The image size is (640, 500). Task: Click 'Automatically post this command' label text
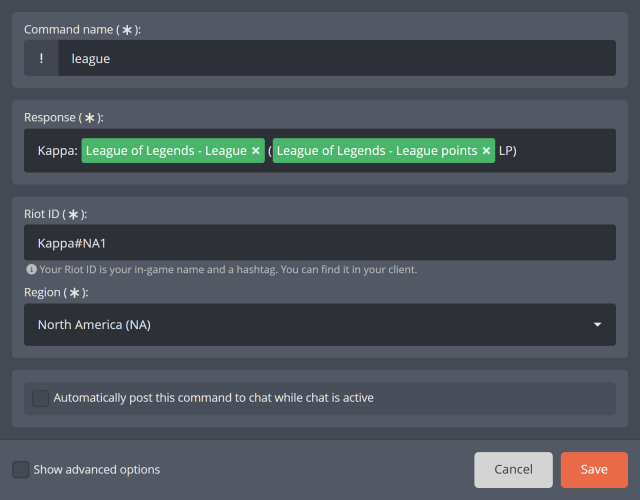click(213, 398)
